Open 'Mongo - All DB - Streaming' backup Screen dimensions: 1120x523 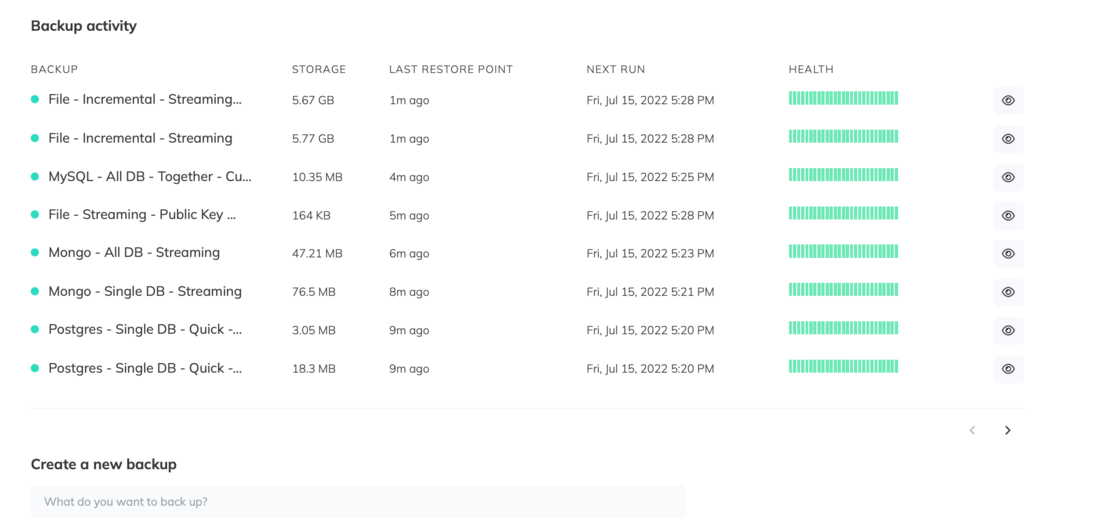[x=134, y=253]
